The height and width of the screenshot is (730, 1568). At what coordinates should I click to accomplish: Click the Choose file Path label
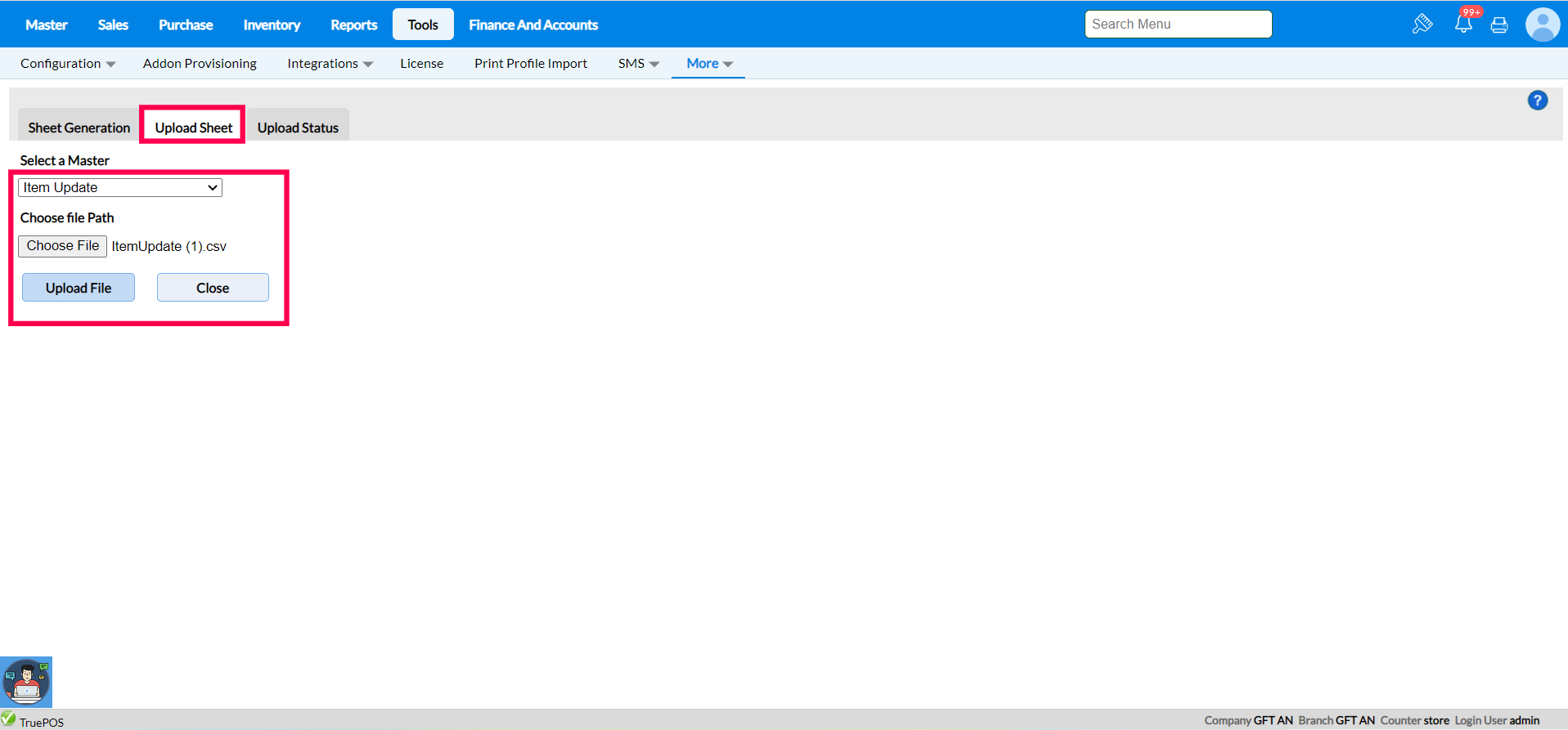67,217
